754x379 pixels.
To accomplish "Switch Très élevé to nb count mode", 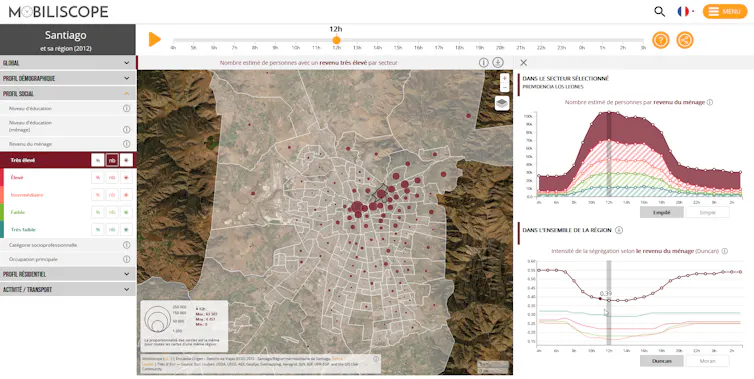I will 112,160.
